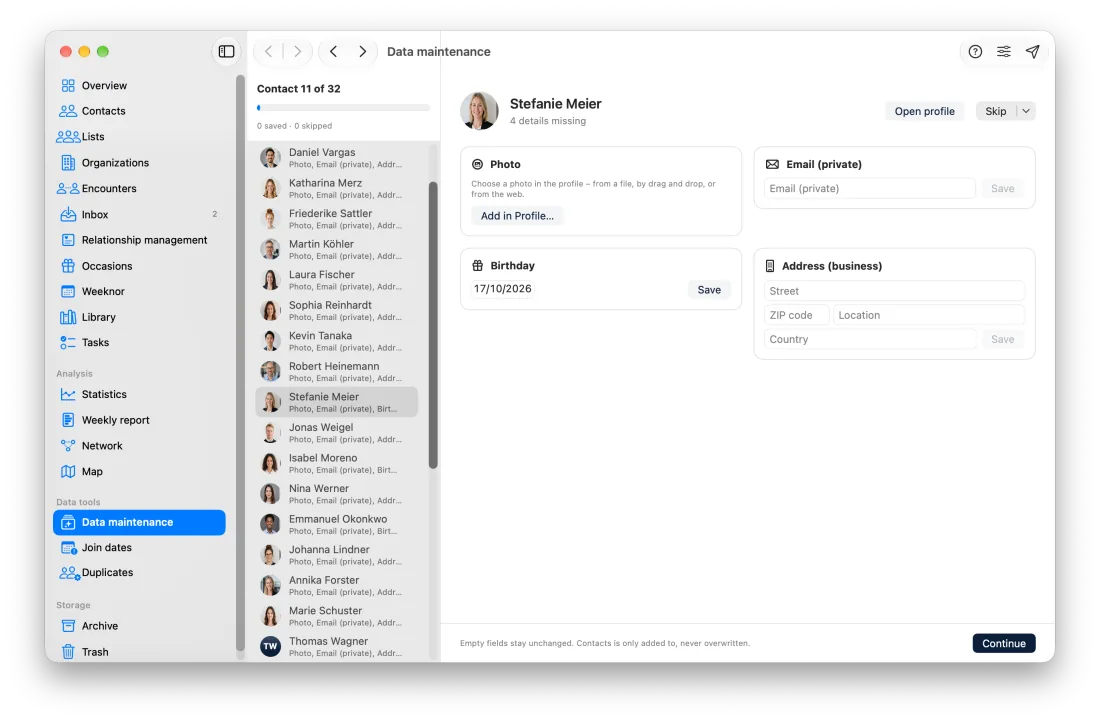Open the Map view
Viewport: 1100px width, 722px height.
coord(139,472)
